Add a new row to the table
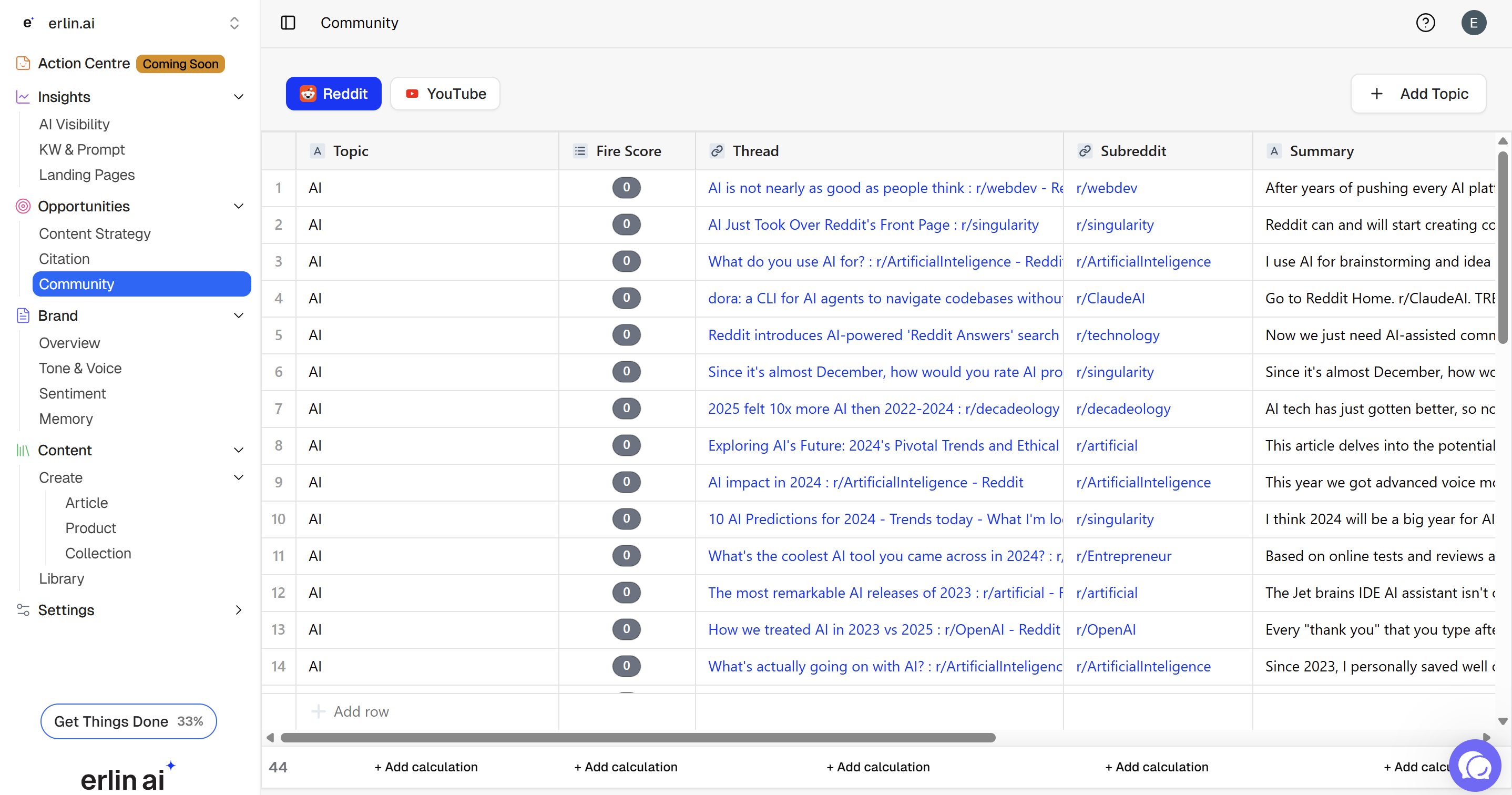Screen dimensions: 1512x795 point(351,711)
